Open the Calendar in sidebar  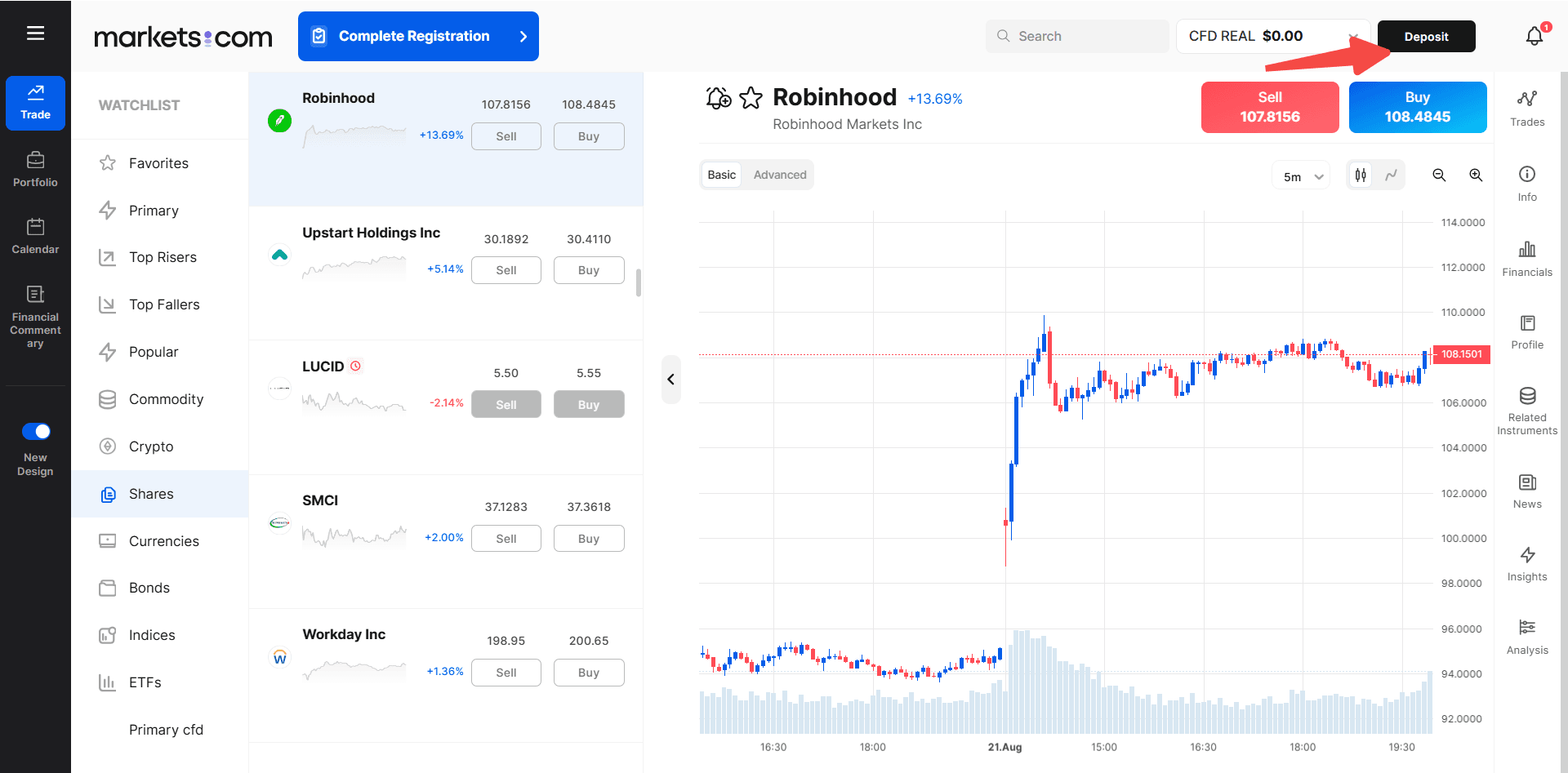click(35, 237)
